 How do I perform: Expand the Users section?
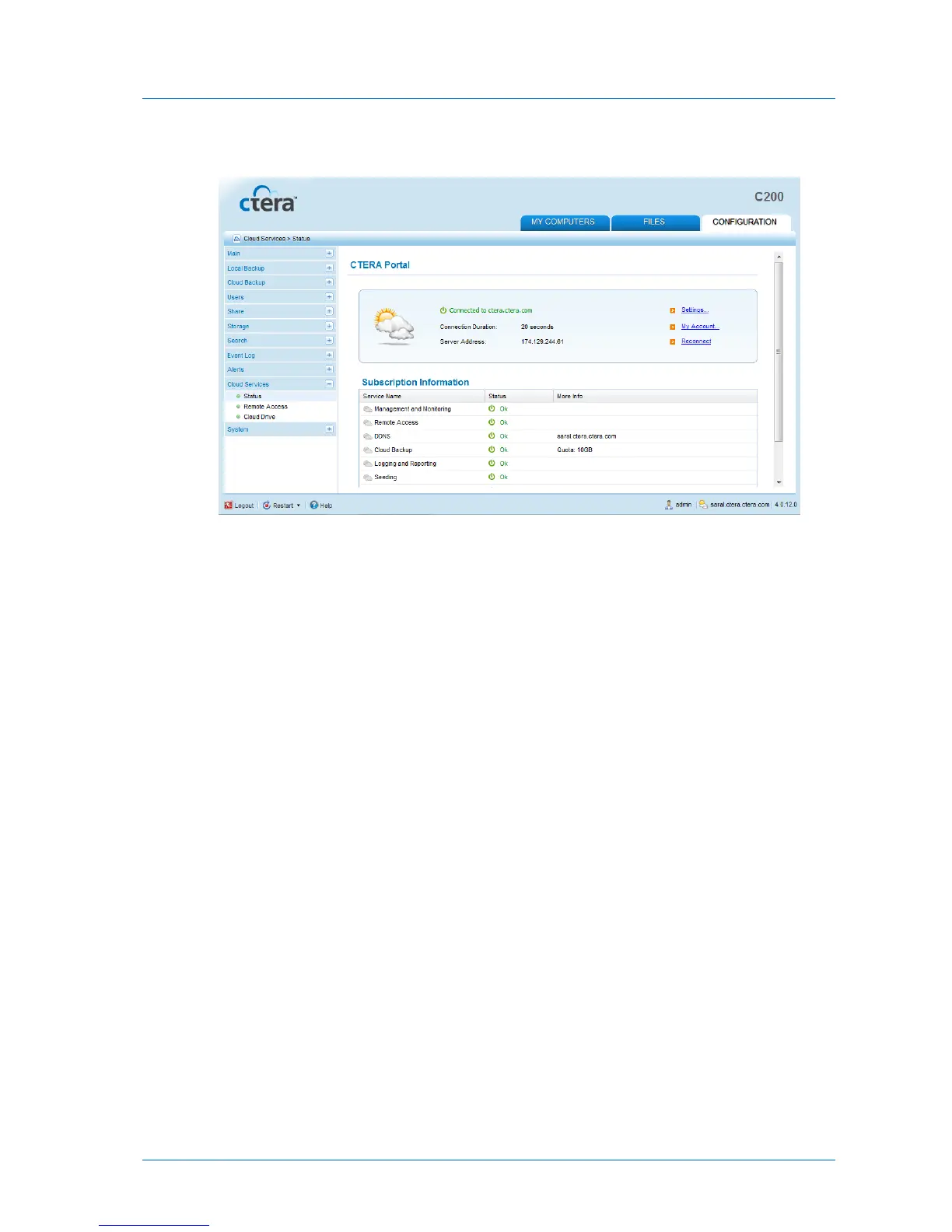tap(329, 297)
